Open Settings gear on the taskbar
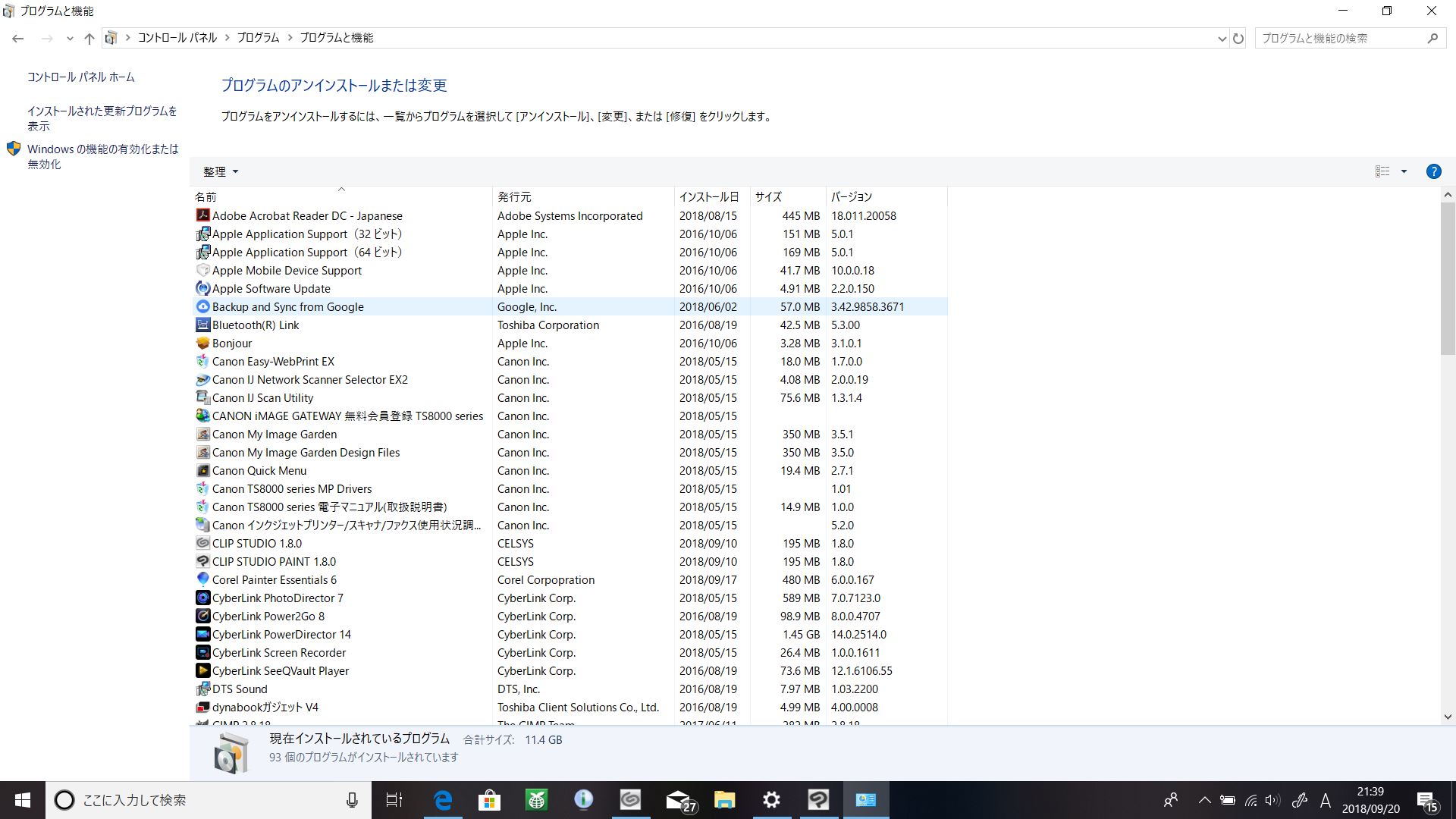This screenshot has width=1456, height=819. [771, 800]
